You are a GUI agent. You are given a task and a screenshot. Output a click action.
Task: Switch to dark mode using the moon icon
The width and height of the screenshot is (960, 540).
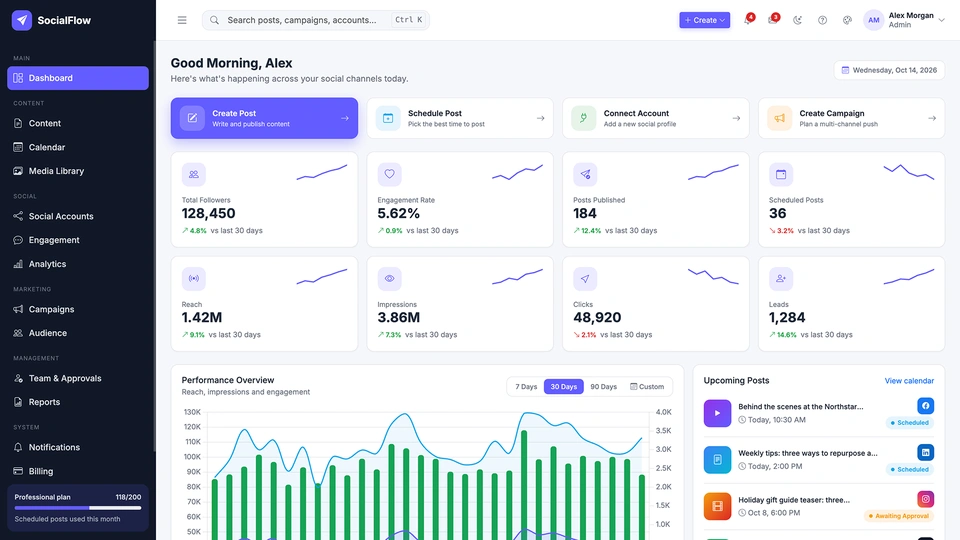[797, 20]
